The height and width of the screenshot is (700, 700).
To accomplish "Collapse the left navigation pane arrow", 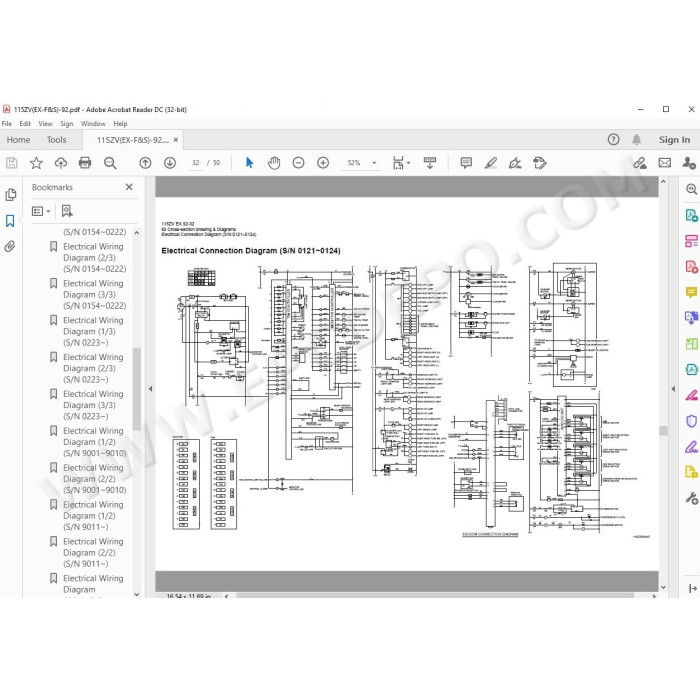I will tap(150, 389).
